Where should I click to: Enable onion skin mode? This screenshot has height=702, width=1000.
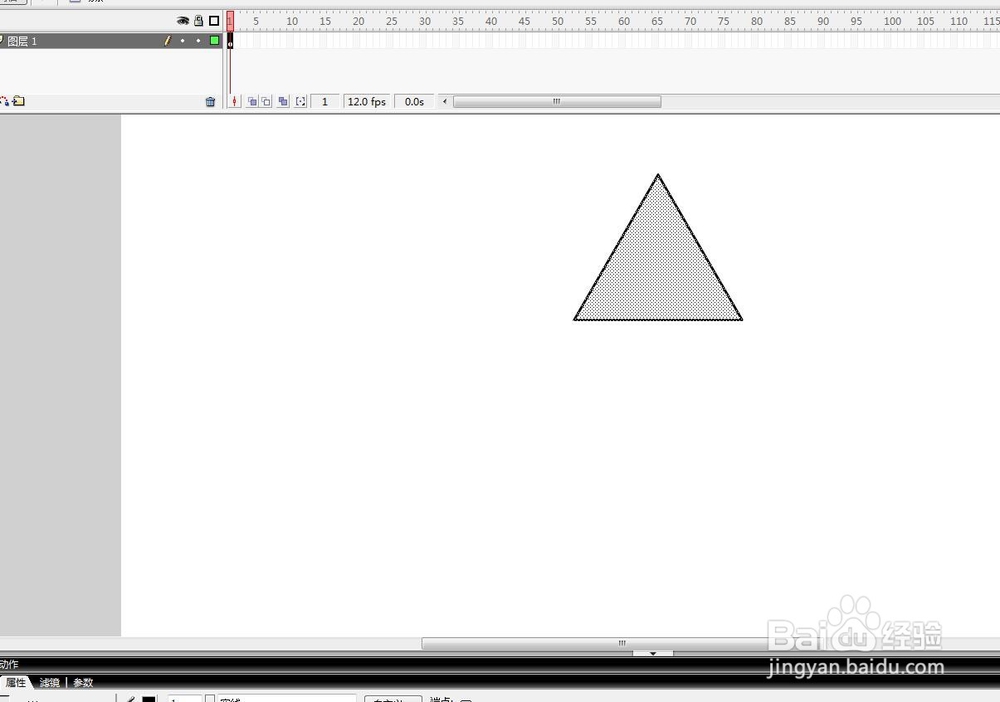click(253, 101)
